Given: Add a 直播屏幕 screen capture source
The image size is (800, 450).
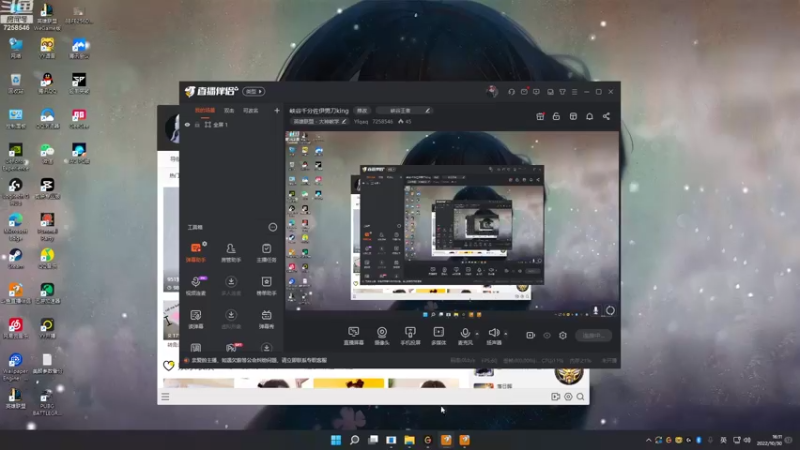Looking at the screenshot, I should point(354,336).
